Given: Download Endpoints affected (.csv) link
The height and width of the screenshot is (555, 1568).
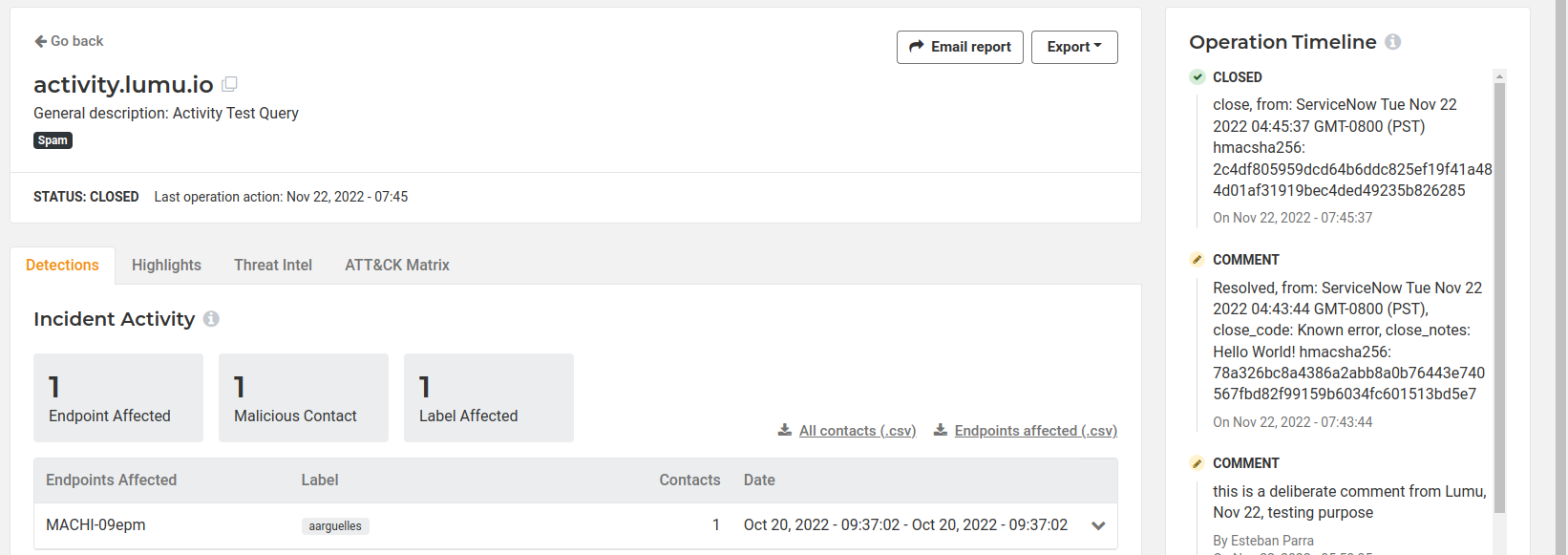Looking at the screenshot, I should coord(1036,431).
